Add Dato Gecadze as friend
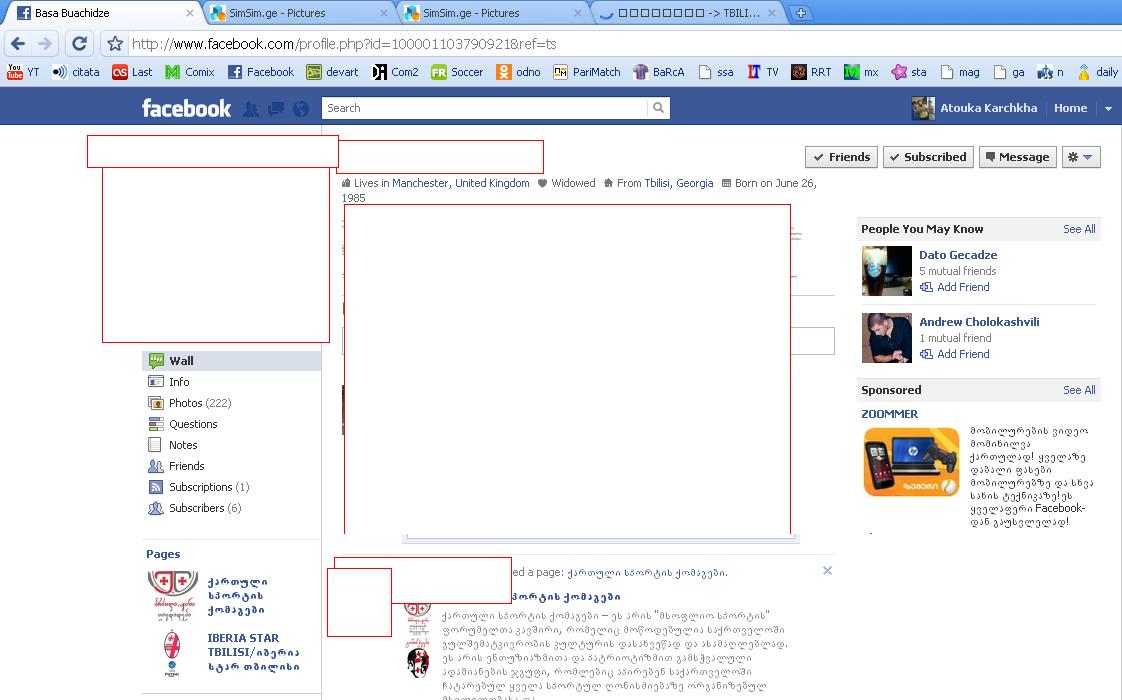The width and height of the screenshot is (1122, 700). pos(955,287)
